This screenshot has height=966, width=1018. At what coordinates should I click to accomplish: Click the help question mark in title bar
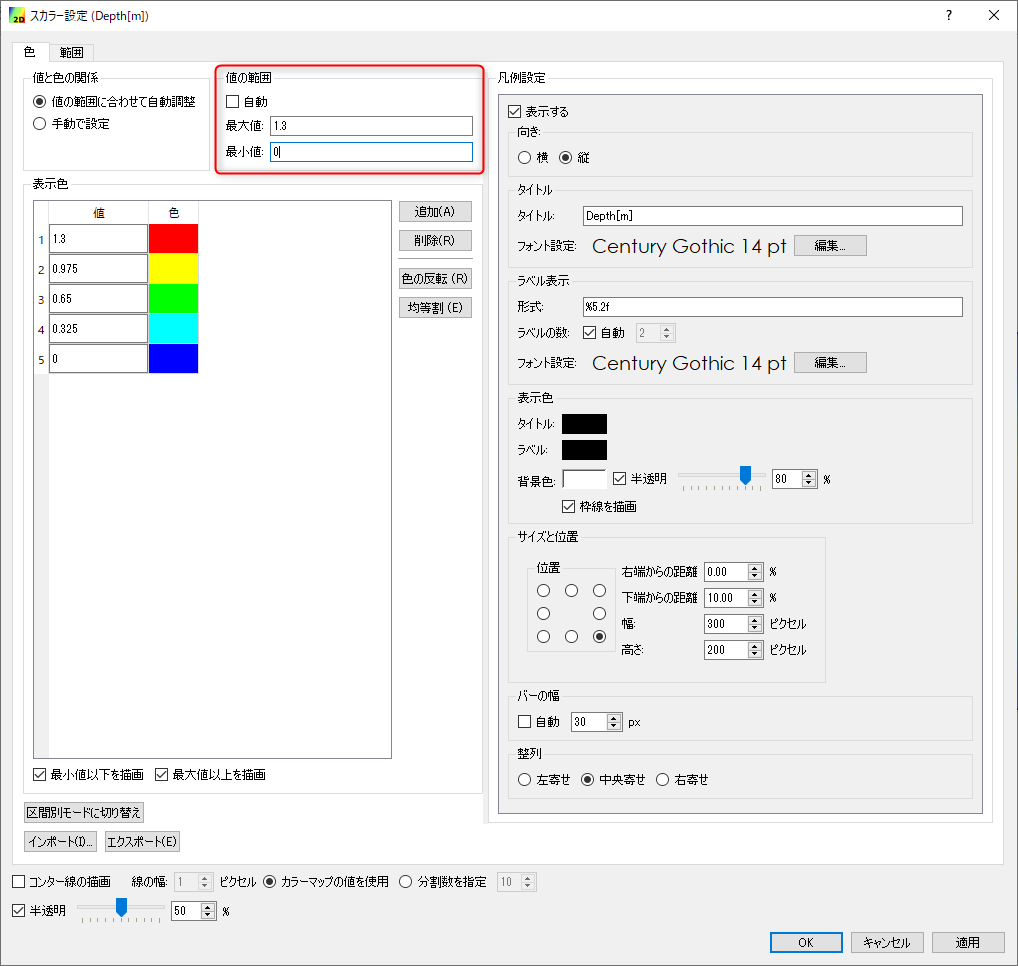[x=949, y=15]
